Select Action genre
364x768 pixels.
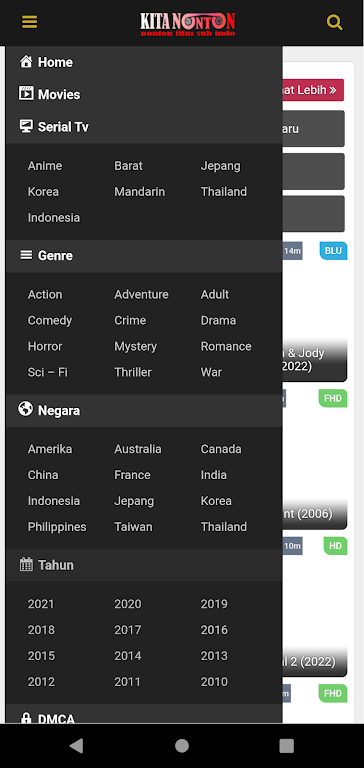pos(45,294)
